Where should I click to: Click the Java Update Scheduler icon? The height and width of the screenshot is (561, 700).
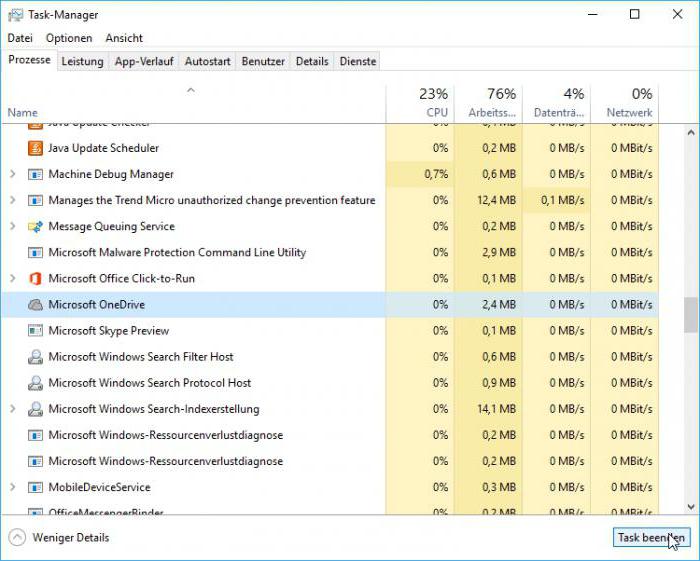(x=35, y=148)
